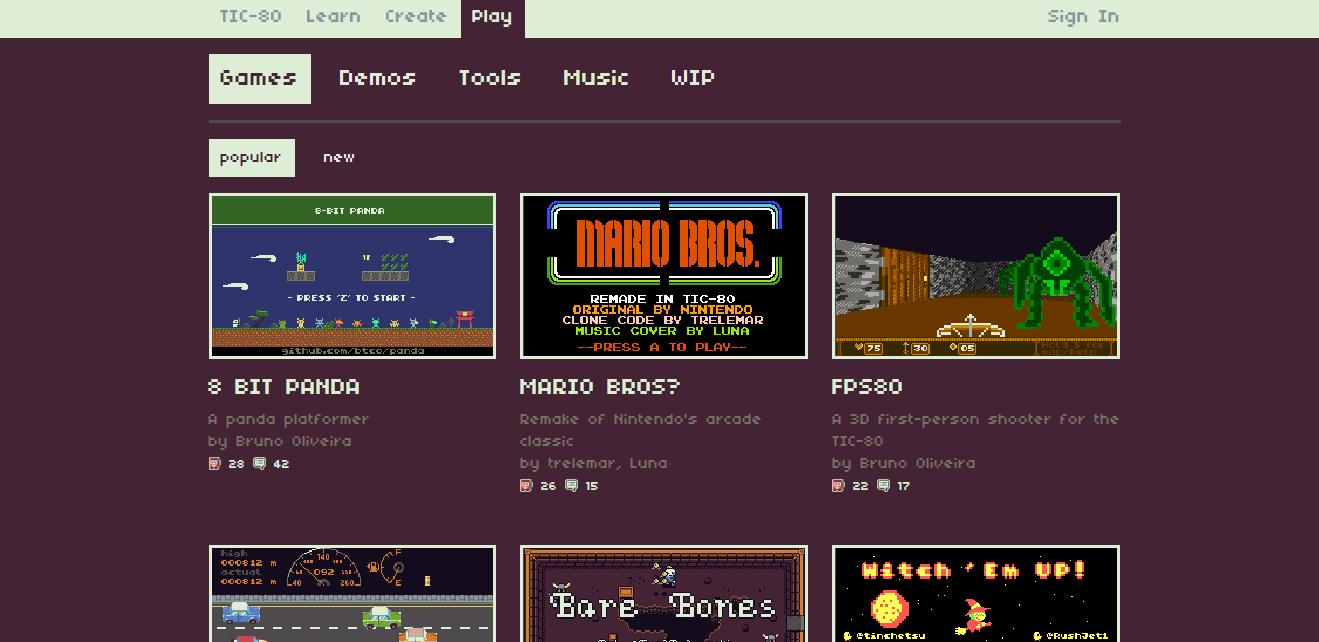Click the likes icon under FPS80
The width and height of the screenshot is (1319, 642).
click(838, 486)
